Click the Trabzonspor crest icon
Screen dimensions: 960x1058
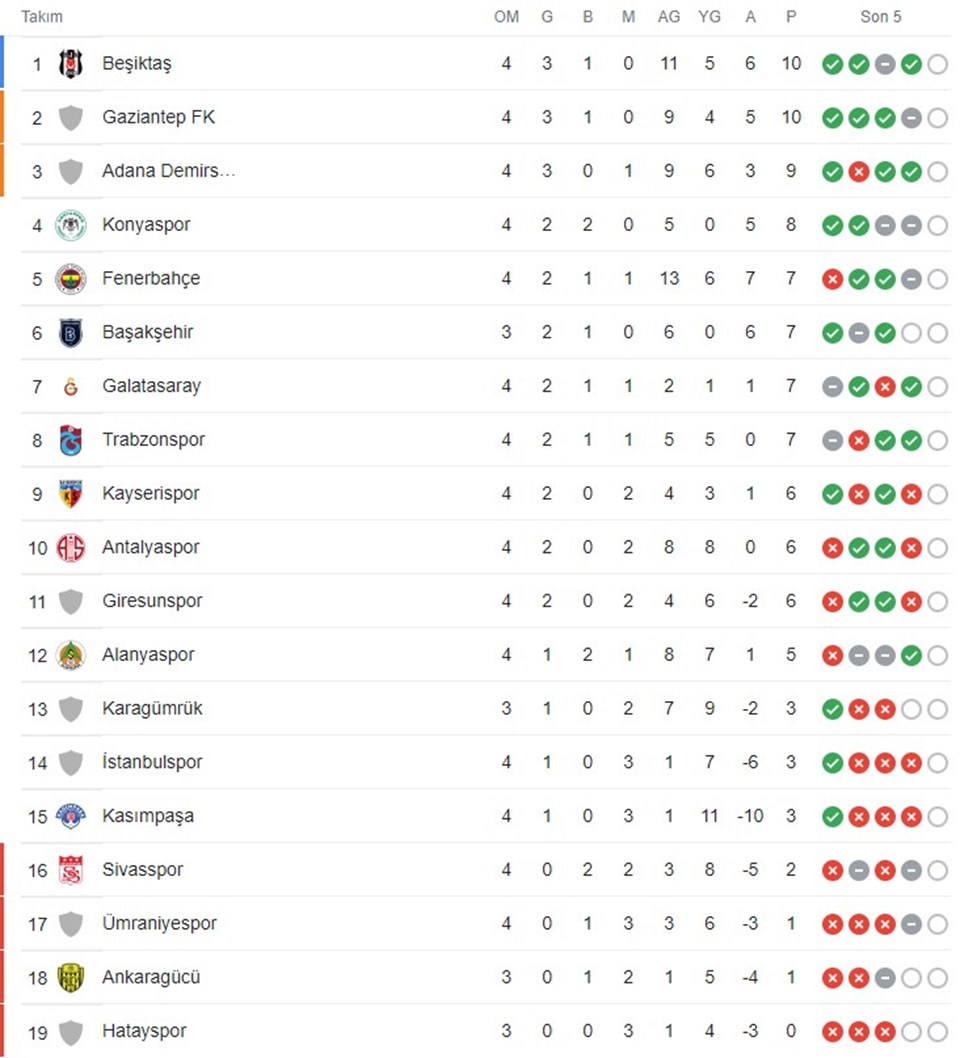pyautogui.click(x=70, y=441)
